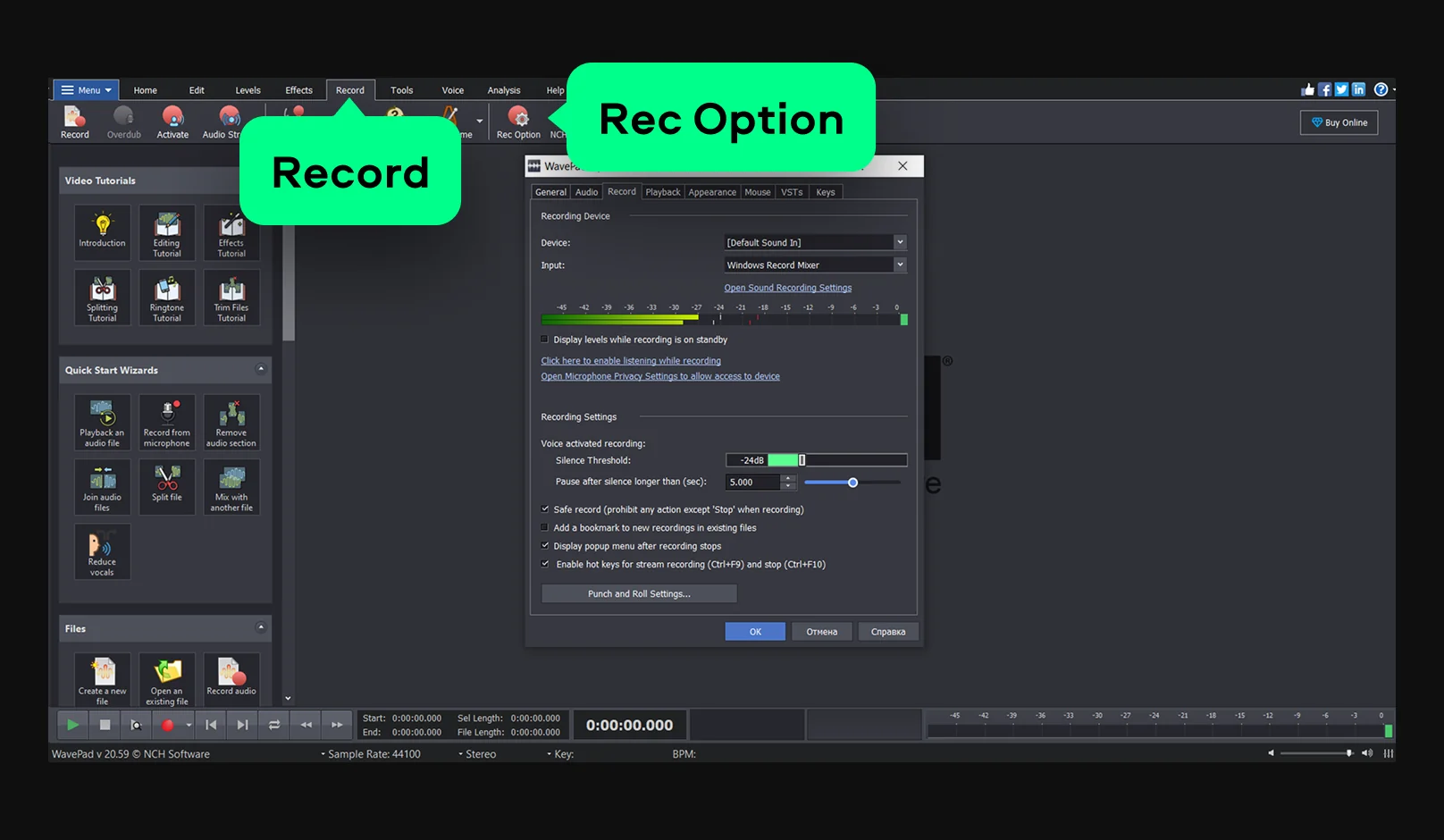This screenshot has height=840, width=1444.
Task: Open the Split file wizard
Action: tap(167, 486)
